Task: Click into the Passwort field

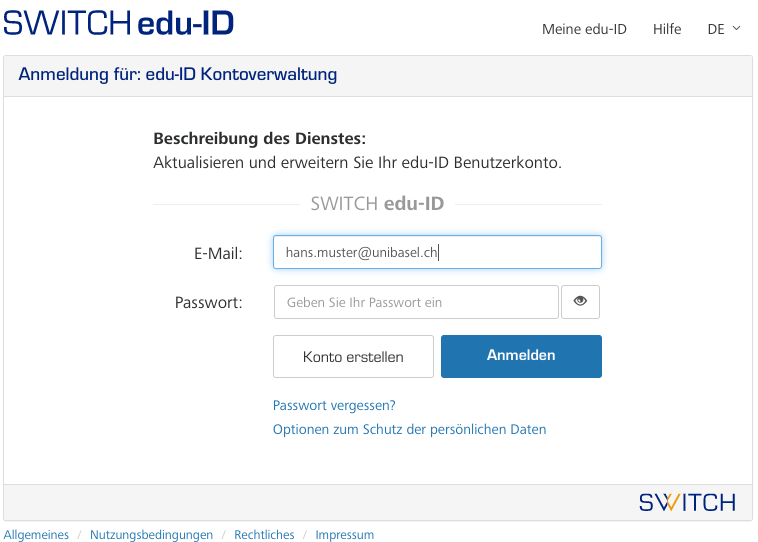Action: [416, 302]
